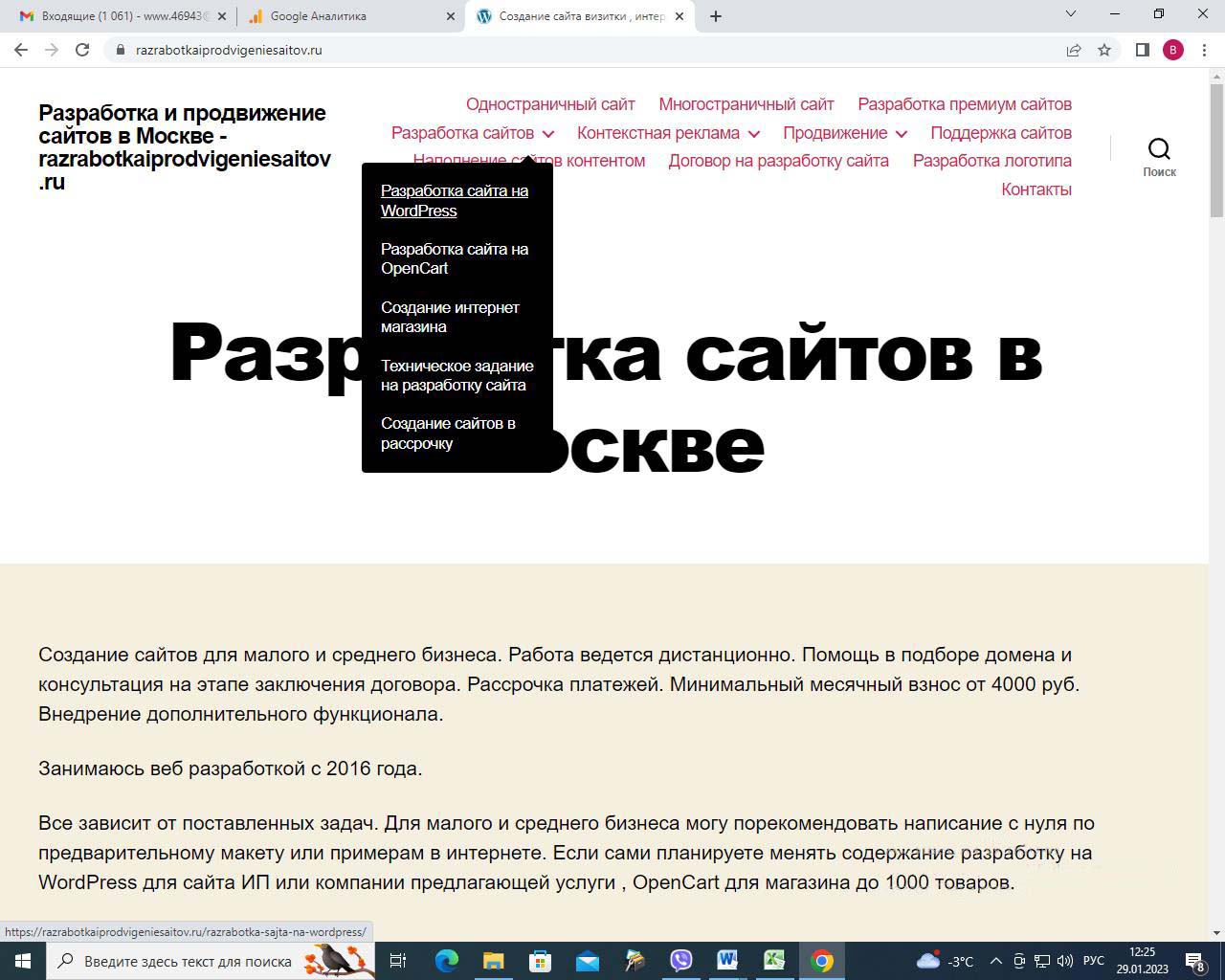The height and width of the screenshot is (980, 1225).
Task: Click the site Search (Поиск) magnifier icon
Action: tap(1159, 149)
